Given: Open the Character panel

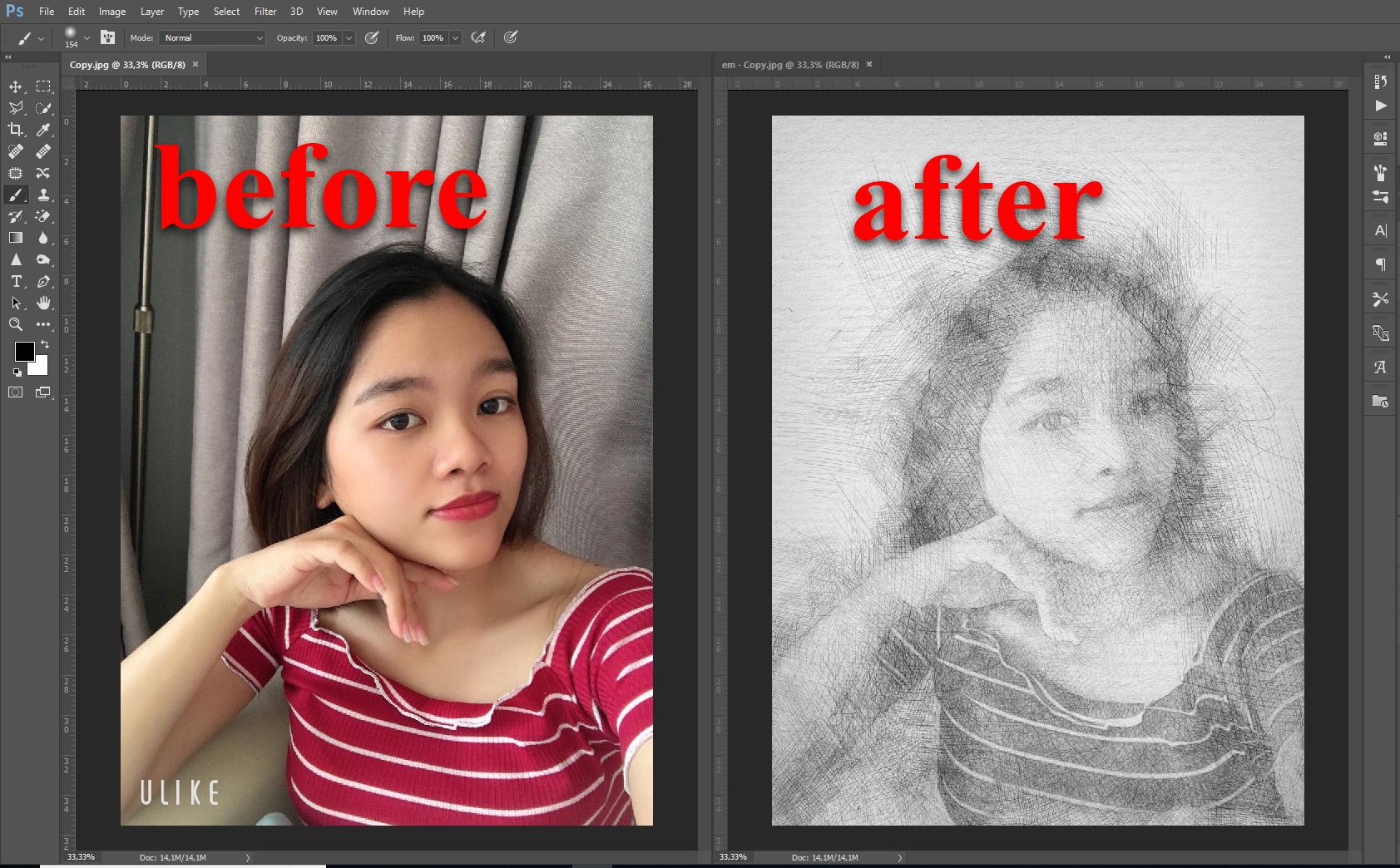Looking at the screenshot, I should pos(1380,230).
